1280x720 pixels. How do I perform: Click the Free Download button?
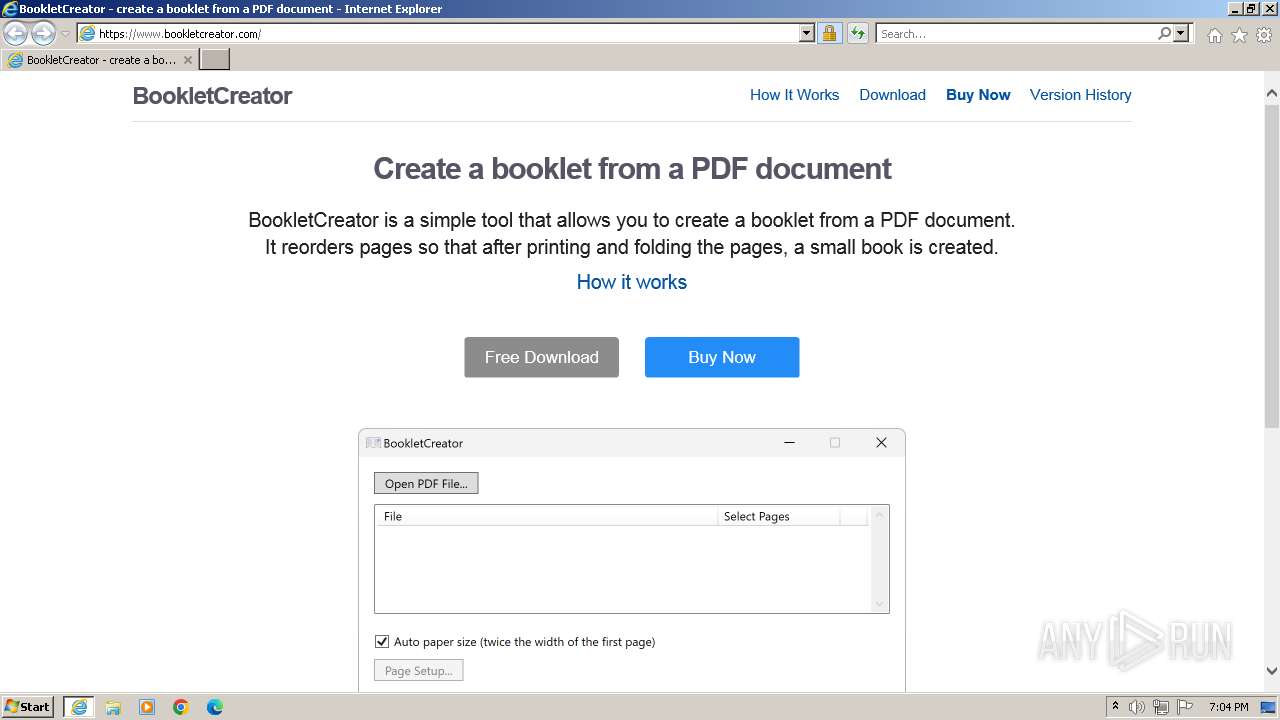541,357
